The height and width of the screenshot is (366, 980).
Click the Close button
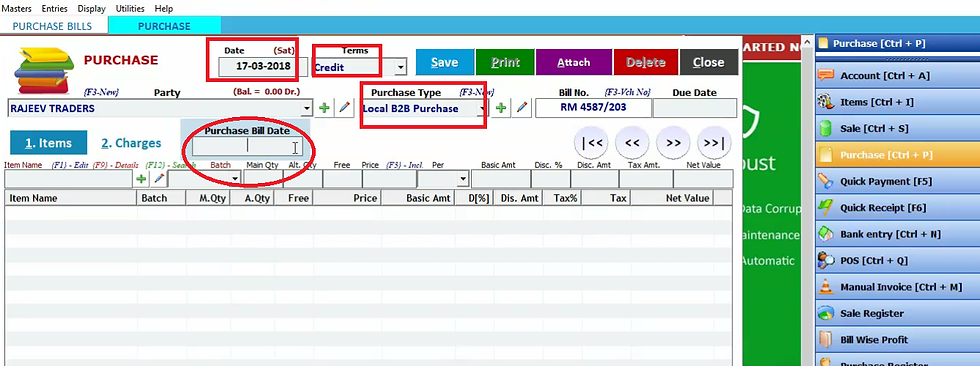point(709,62)
